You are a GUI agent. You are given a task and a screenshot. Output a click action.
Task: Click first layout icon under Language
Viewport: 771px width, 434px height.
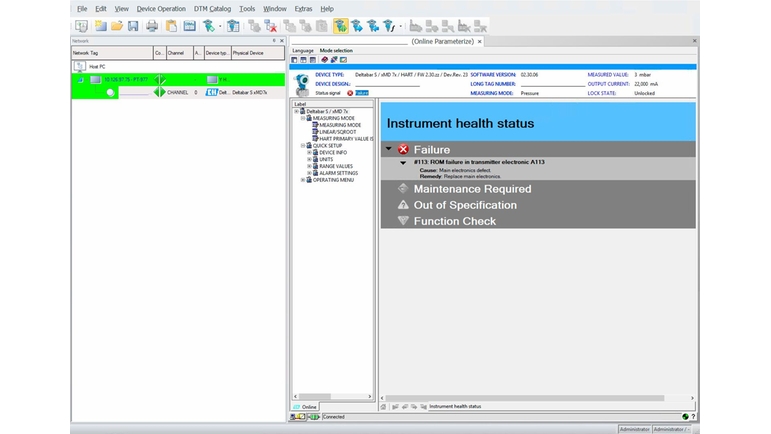coord(295,60)
